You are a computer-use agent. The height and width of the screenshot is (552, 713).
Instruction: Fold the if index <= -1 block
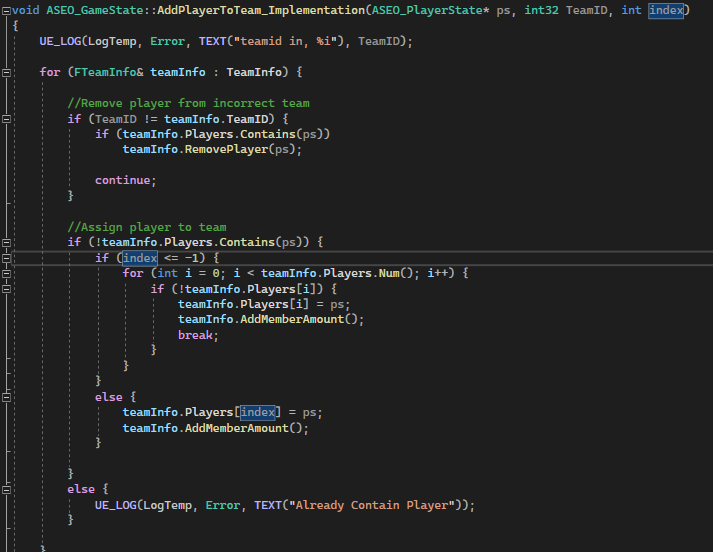coord(6,258)
